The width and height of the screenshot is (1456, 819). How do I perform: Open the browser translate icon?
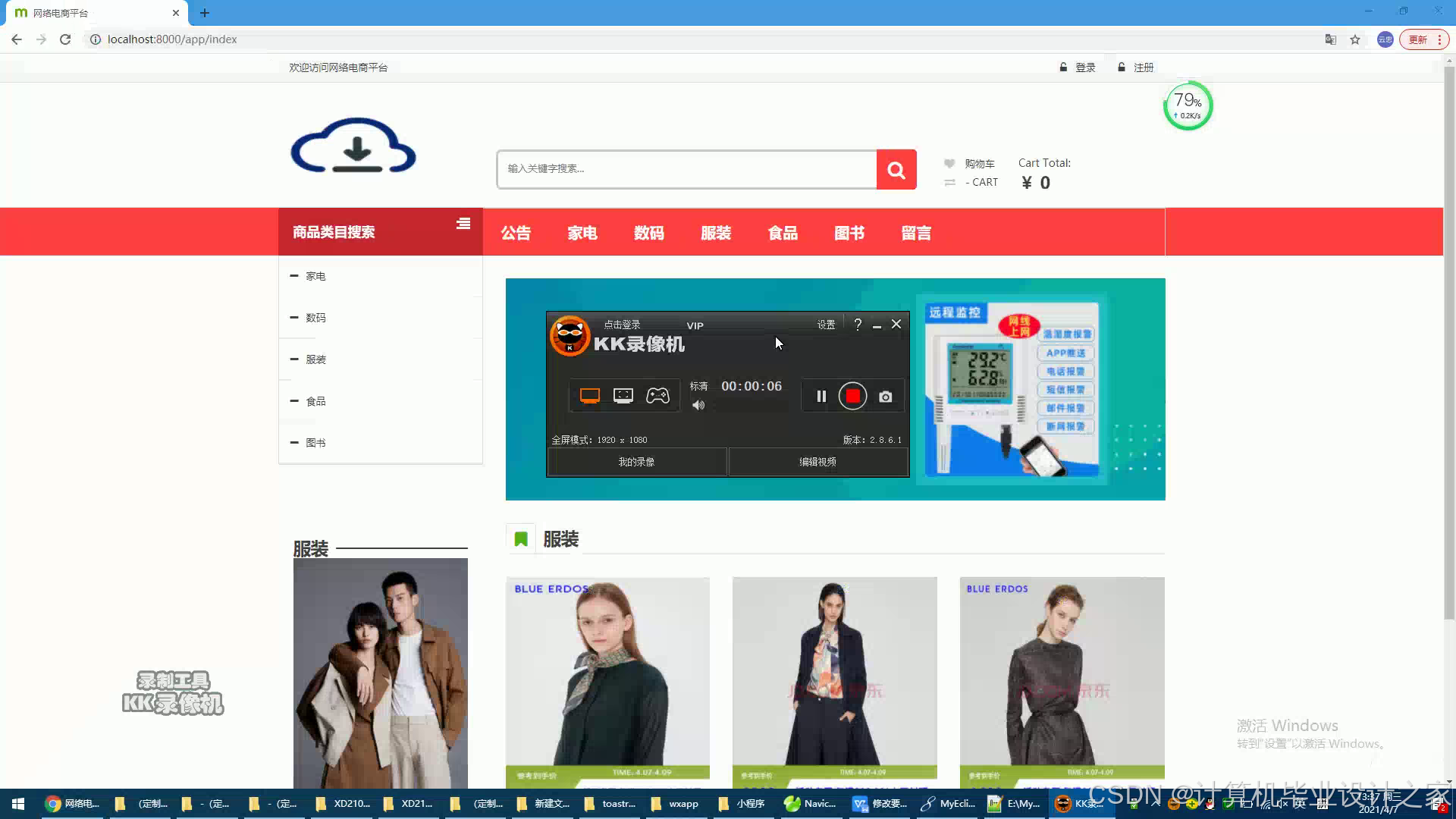point(1330,39)
